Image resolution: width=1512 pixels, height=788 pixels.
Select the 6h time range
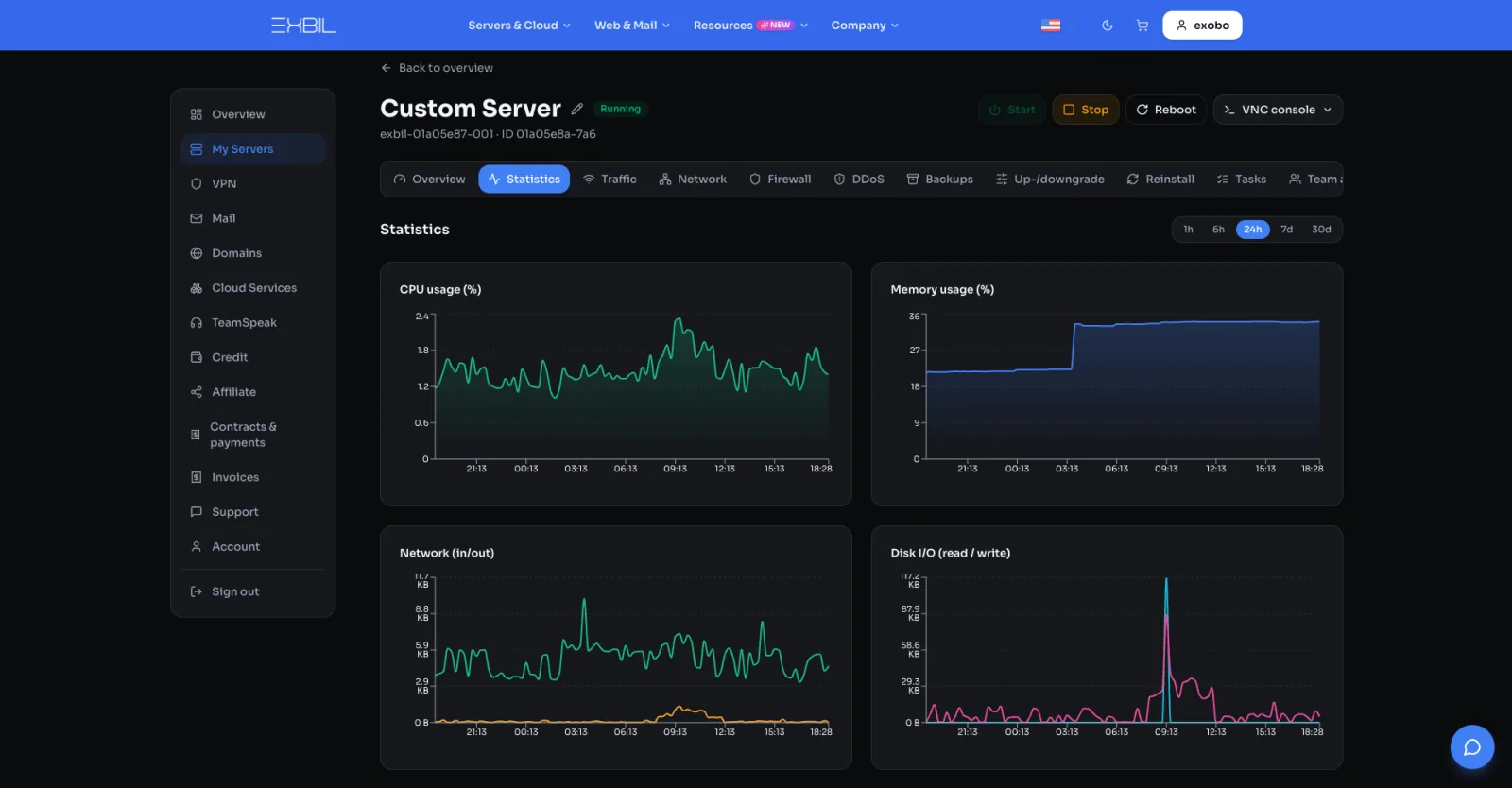pyautogui.click(x=1219, y=230)
